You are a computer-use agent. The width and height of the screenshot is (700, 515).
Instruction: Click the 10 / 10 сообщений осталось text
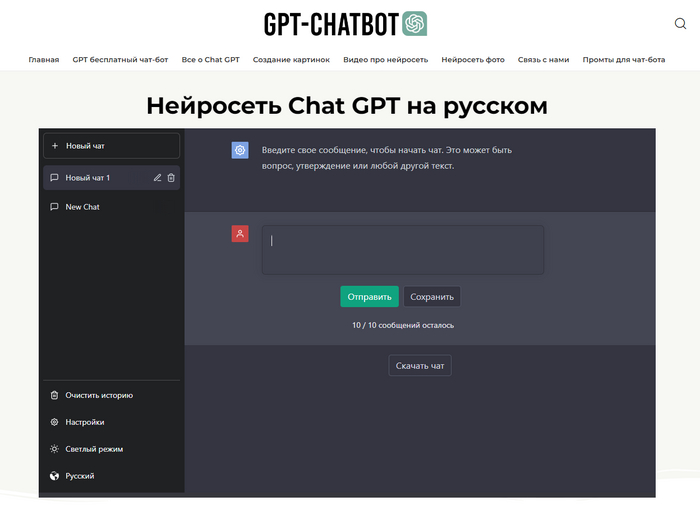tap(403, 325)
